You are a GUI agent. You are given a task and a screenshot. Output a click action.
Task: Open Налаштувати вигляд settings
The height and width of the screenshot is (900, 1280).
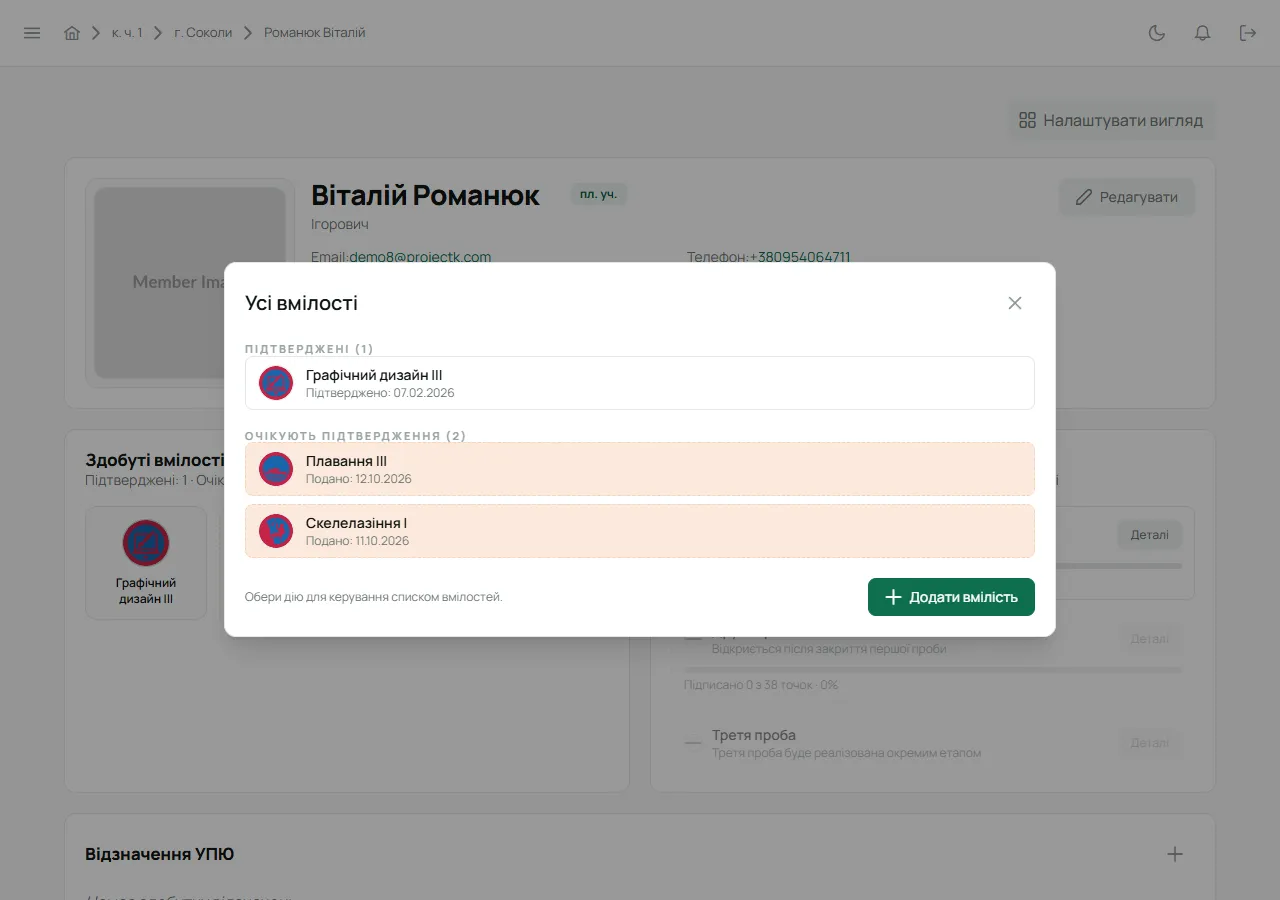(1111, 121)
